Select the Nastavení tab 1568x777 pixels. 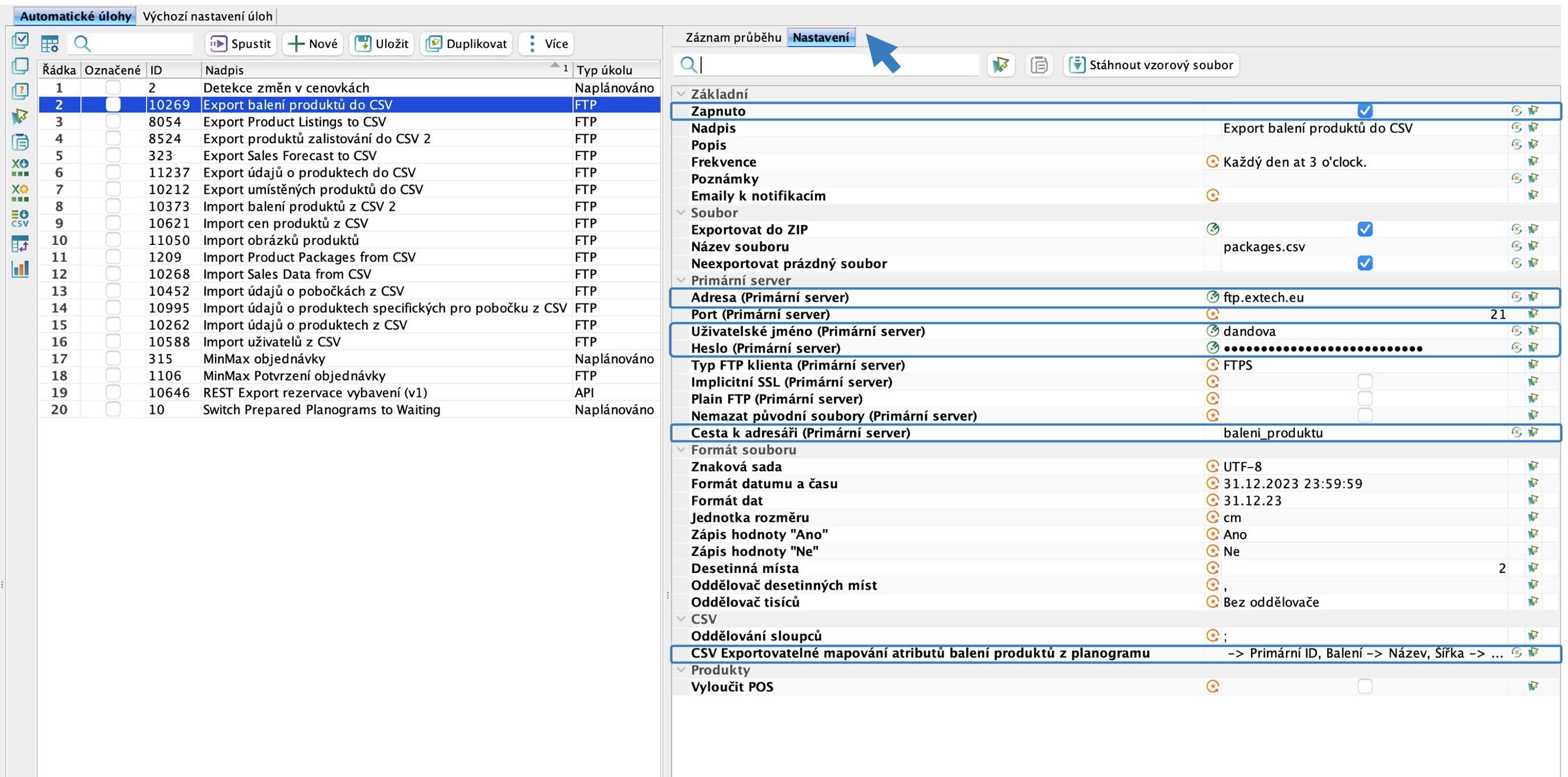click(820, 37)
